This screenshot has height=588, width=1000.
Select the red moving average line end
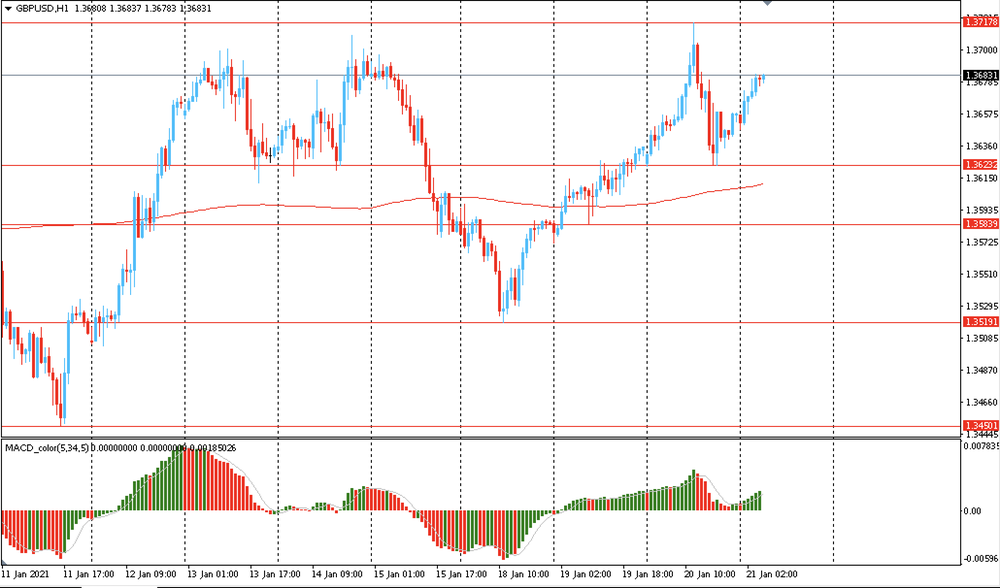762,184
